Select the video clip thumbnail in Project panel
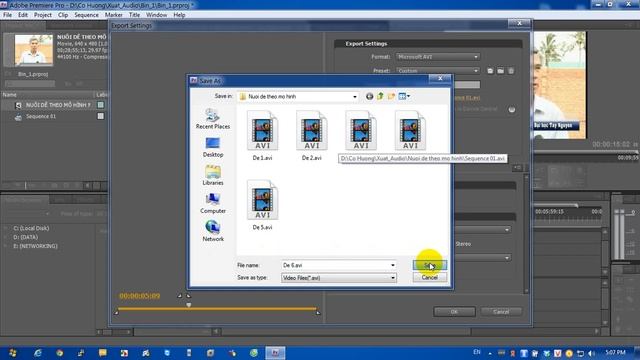640x360 pixels. 33,50
